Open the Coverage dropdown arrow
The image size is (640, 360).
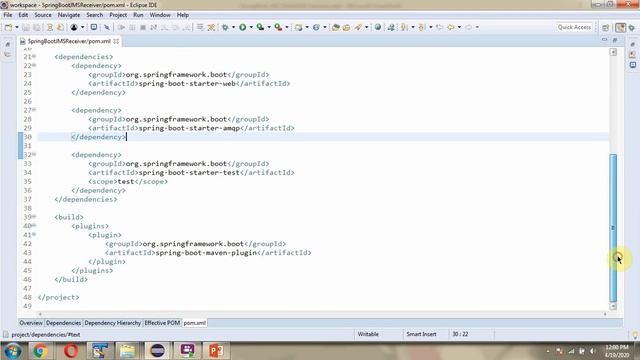point(269,27)
